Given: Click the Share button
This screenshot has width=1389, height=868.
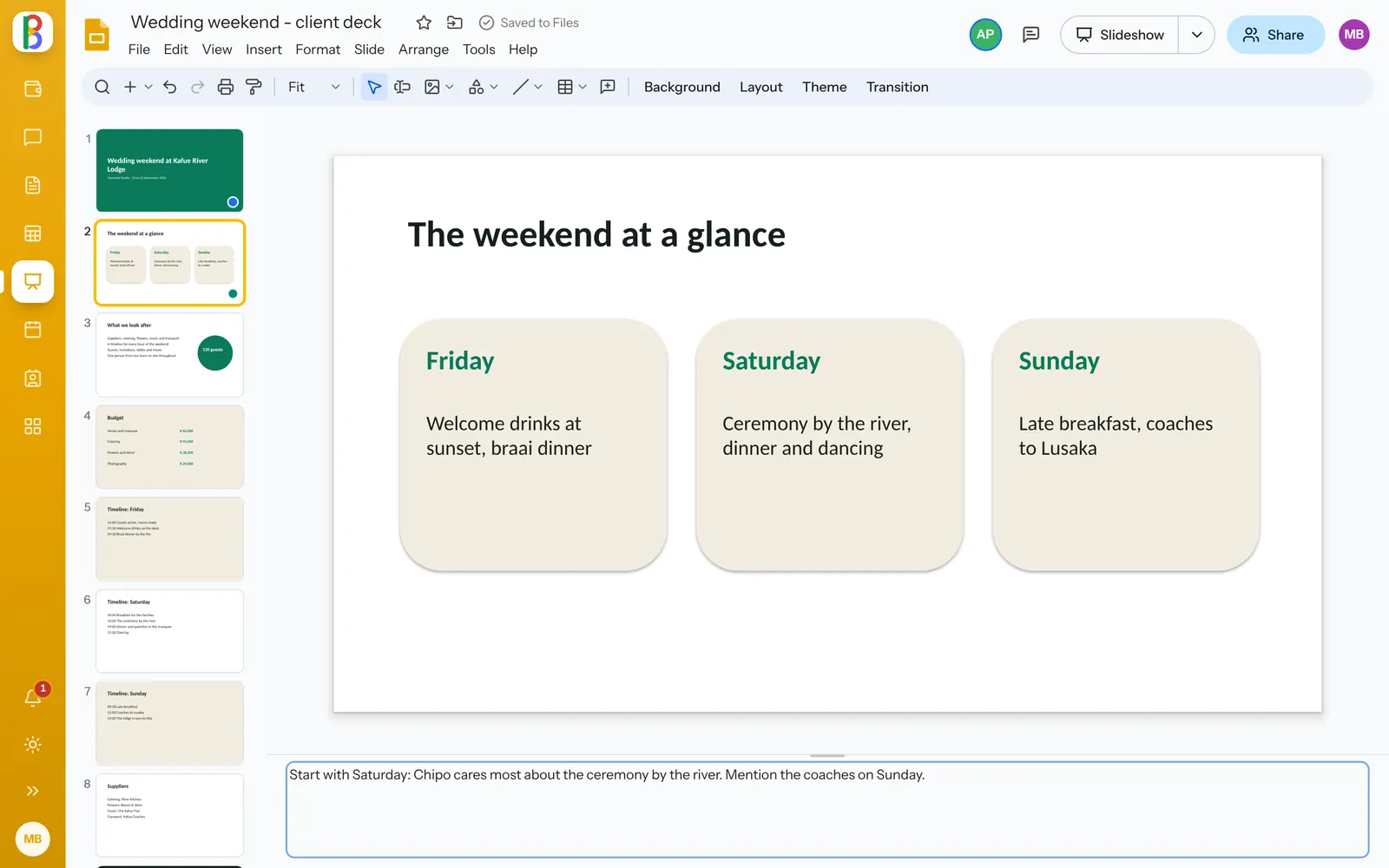Looking at the screenshot, I should tap(1275, 35).
